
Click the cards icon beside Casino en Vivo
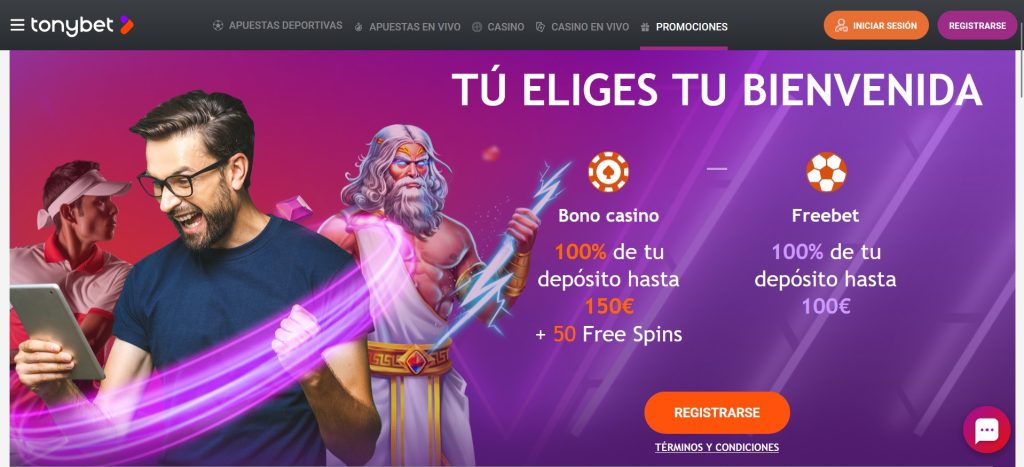coord(540,27)
